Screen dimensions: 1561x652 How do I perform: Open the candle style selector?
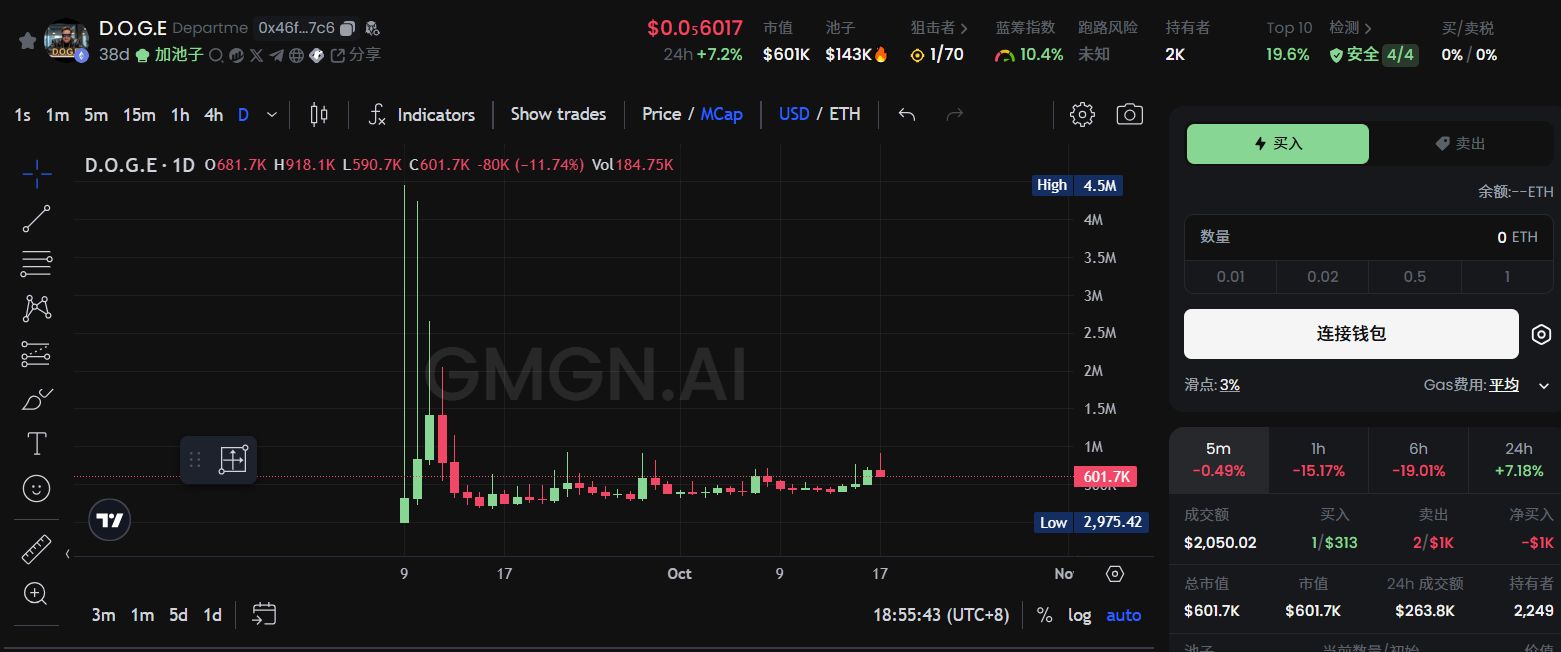pos(319,114)
